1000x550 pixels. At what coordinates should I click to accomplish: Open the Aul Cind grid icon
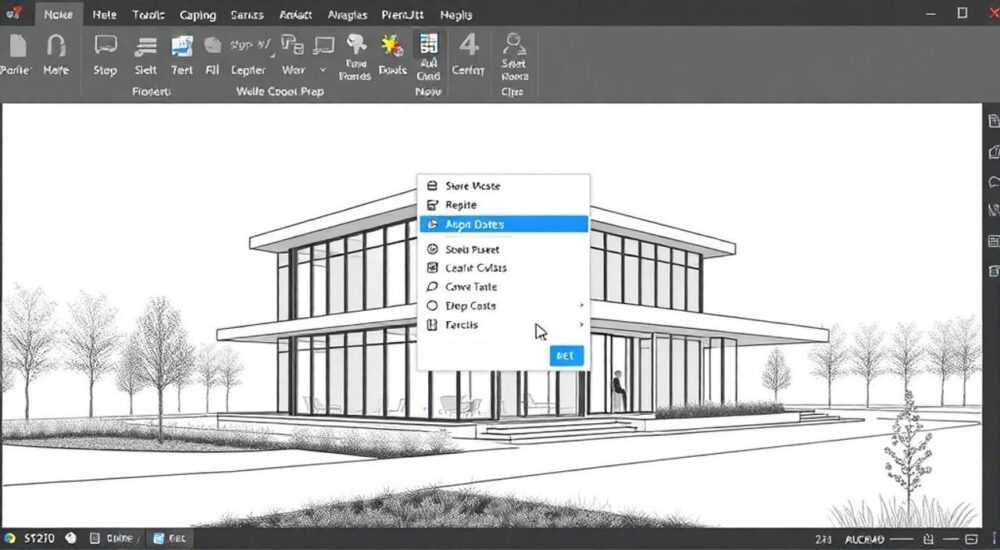pos(429,44)
